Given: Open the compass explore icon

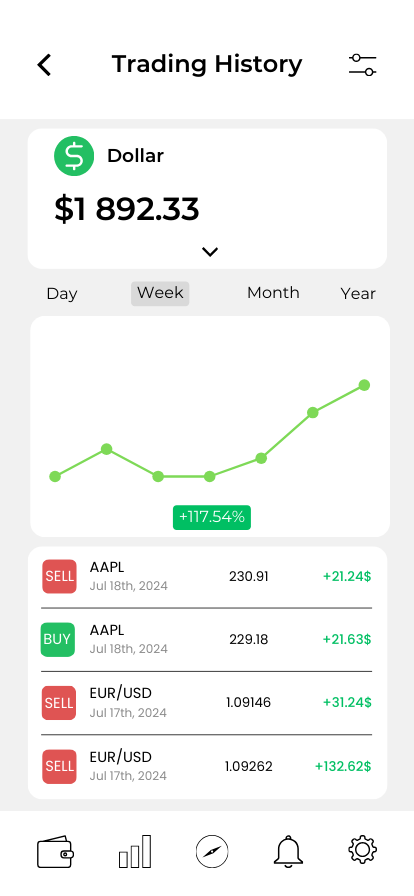Looking at the screenshot, I should 212,851.
